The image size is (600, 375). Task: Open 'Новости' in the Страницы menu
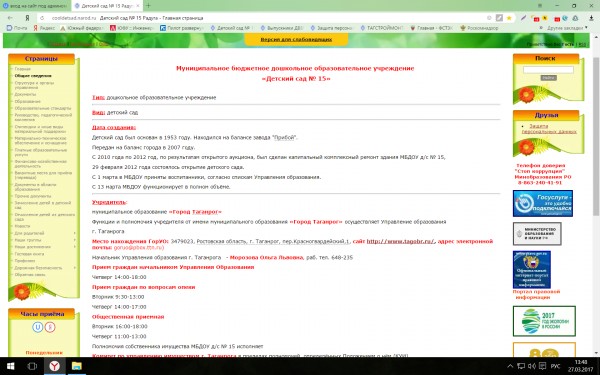coord(22,226)
